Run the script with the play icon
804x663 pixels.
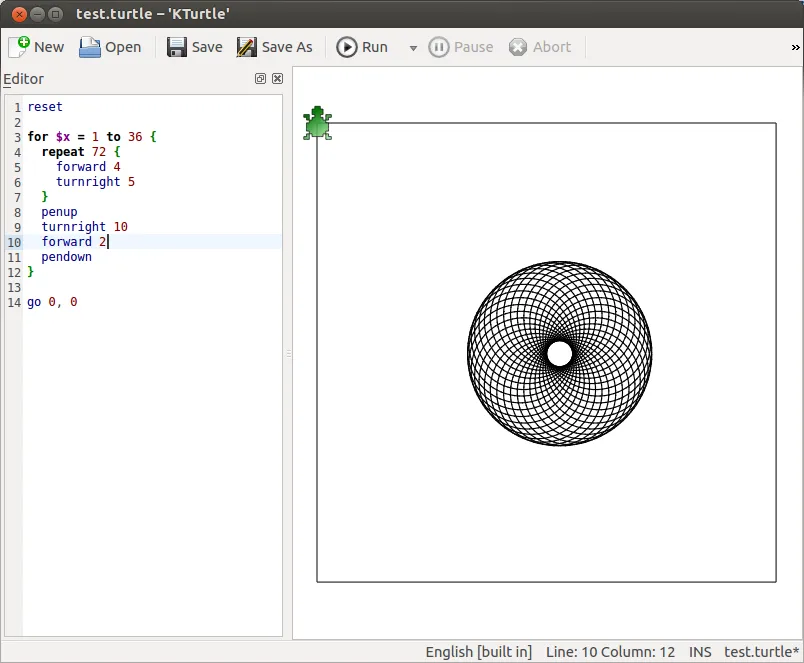tap(347, 47)
